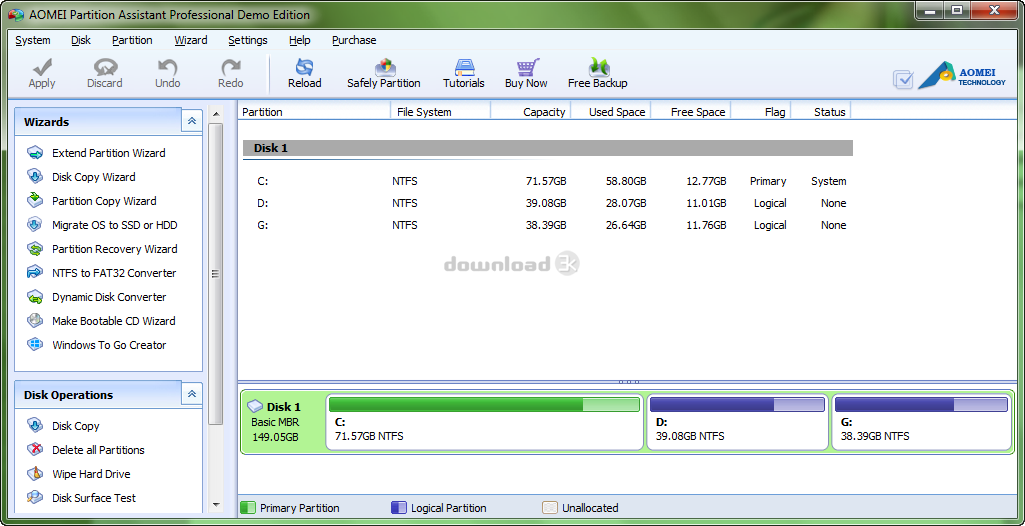Click the Extend Partition Wizard icon

click(x=35, y=153)
